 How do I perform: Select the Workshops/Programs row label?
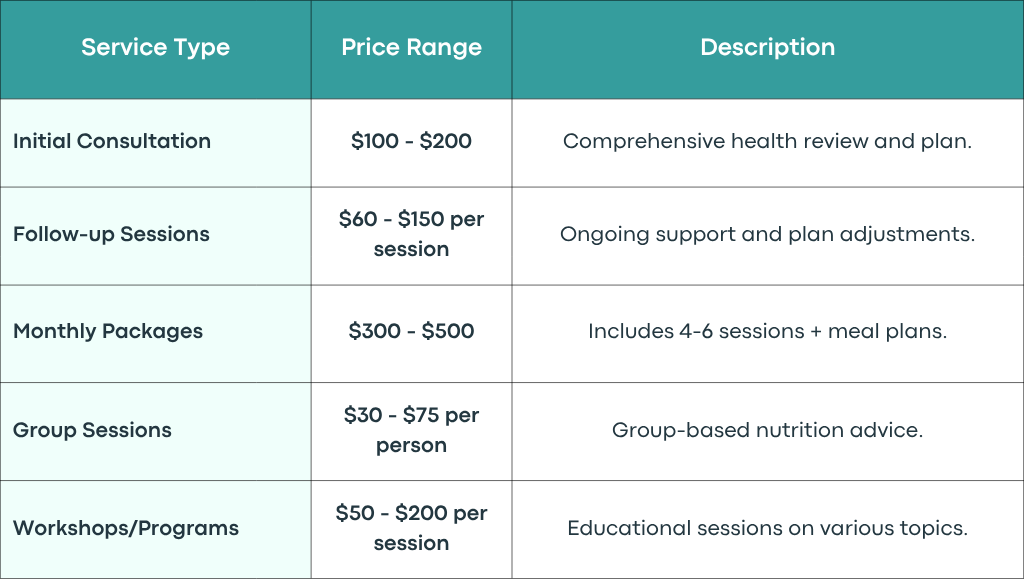pyautogui.click(x=126, y=528)
